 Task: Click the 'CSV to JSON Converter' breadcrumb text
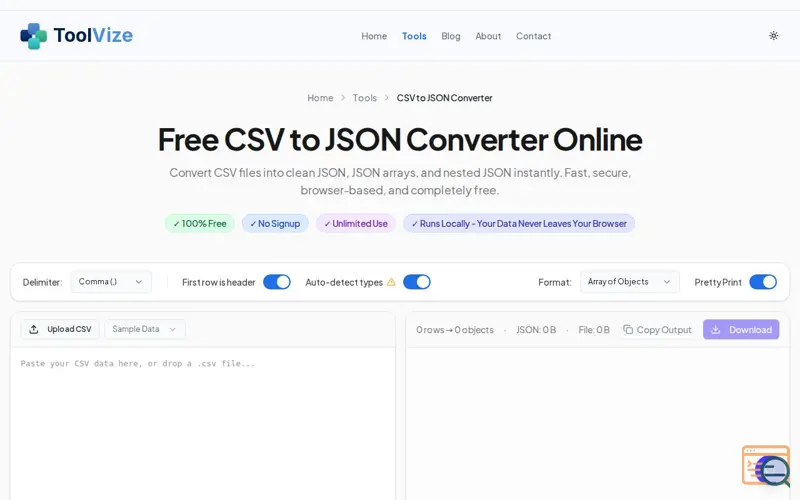pyautogui.click(x=444, y=98)
